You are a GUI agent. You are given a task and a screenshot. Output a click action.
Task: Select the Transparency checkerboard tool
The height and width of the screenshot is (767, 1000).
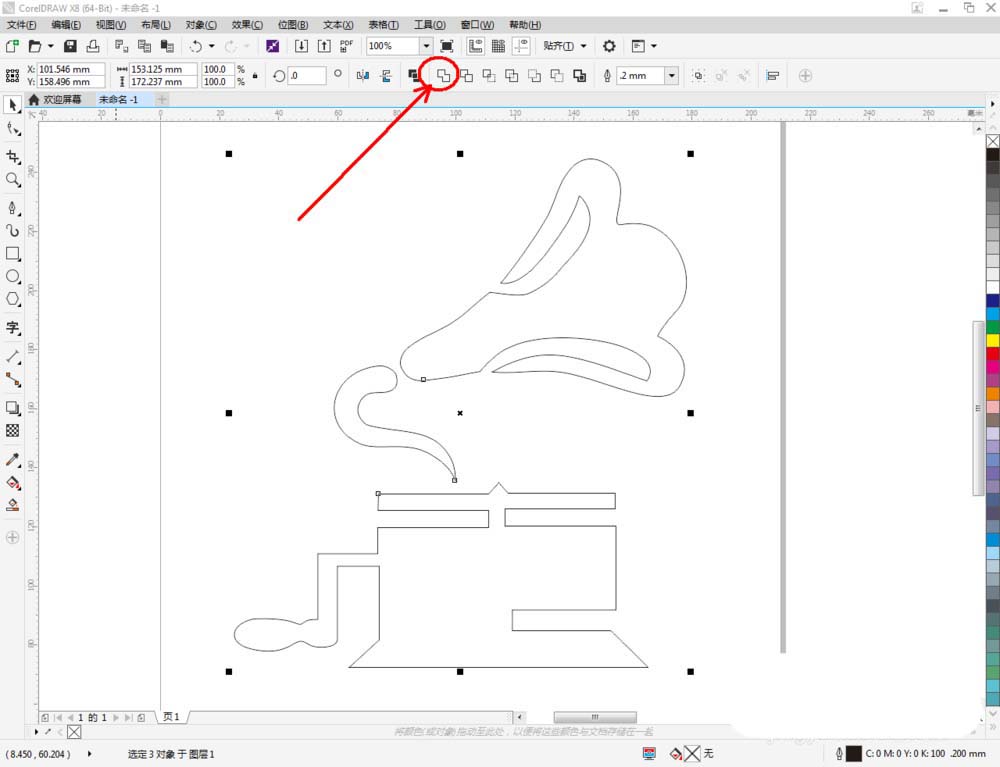12,430
